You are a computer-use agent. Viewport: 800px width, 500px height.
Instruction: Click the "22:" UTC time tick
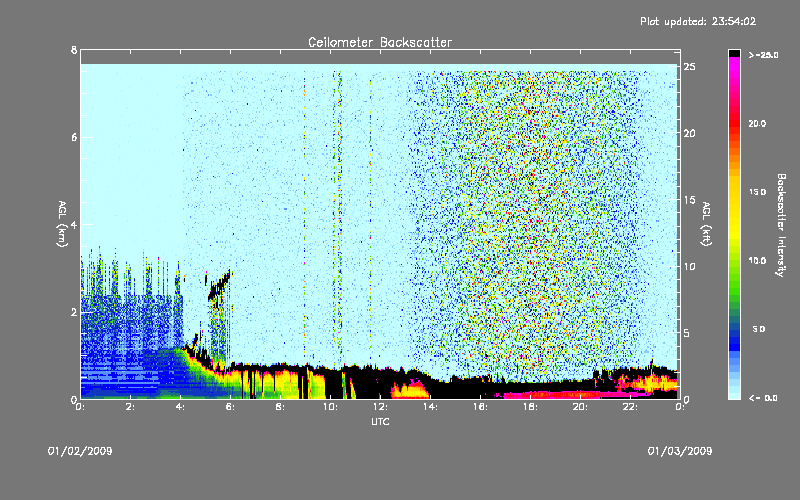click(631, 407)
